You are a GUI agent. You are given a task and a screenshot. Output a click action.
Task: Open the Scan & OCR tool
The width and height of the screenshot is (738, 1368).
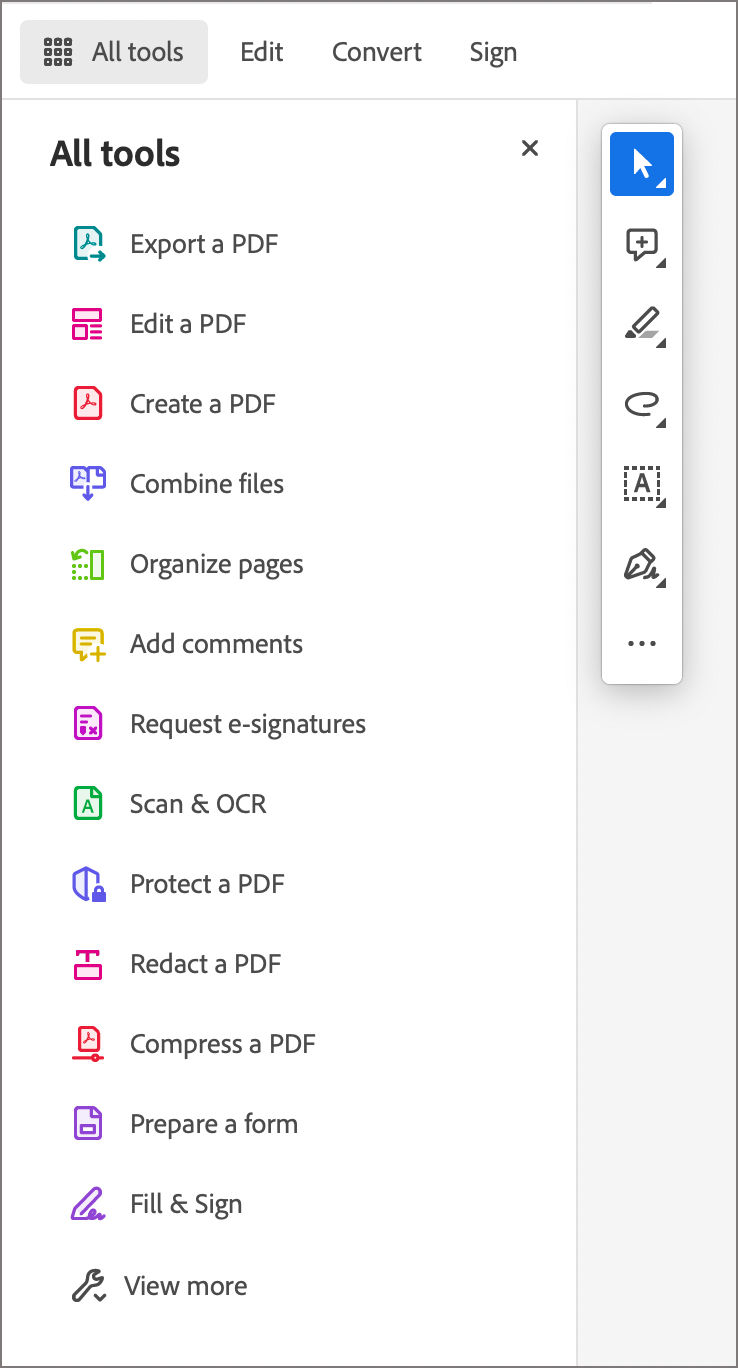[197, 803]
